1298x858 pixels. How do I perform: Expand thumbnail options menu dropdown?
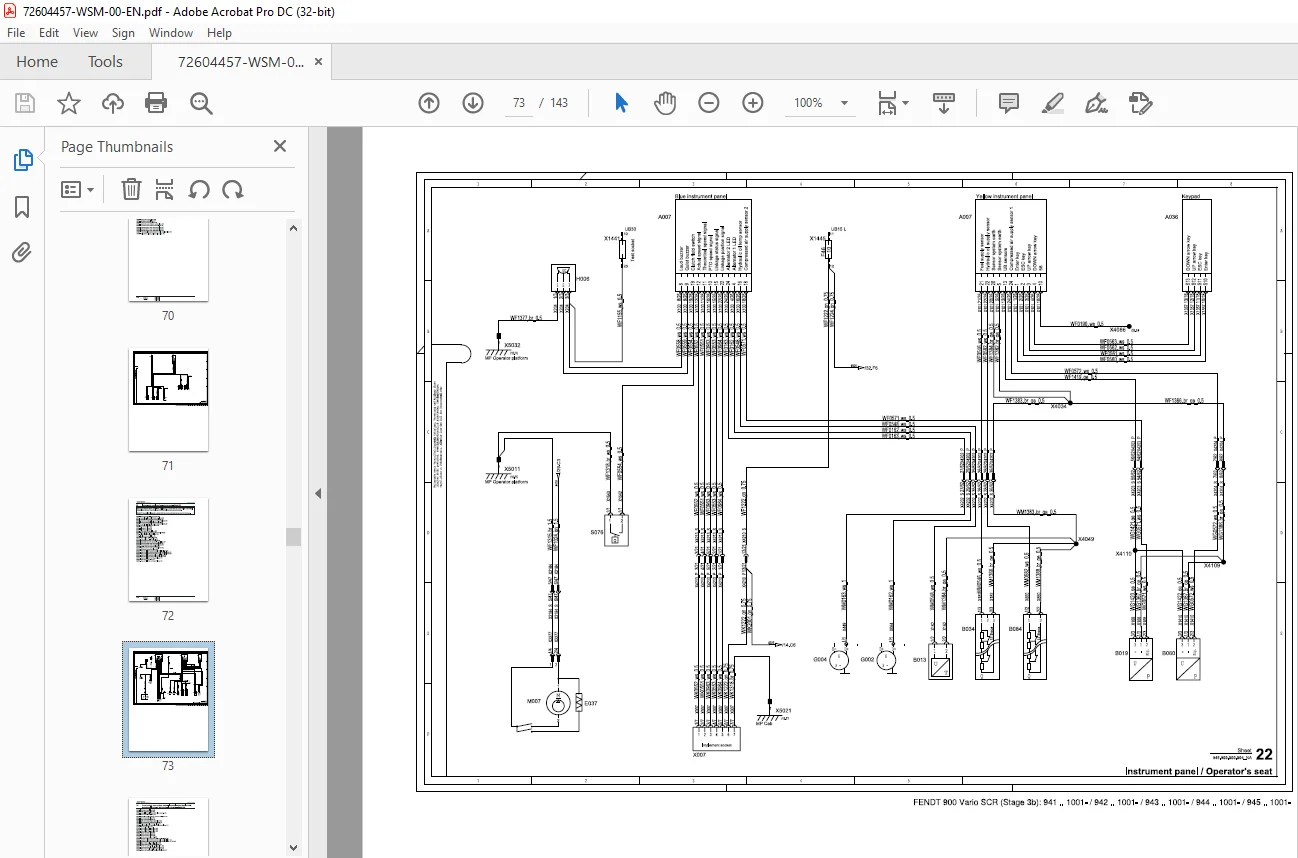click(x=77, y=189)
